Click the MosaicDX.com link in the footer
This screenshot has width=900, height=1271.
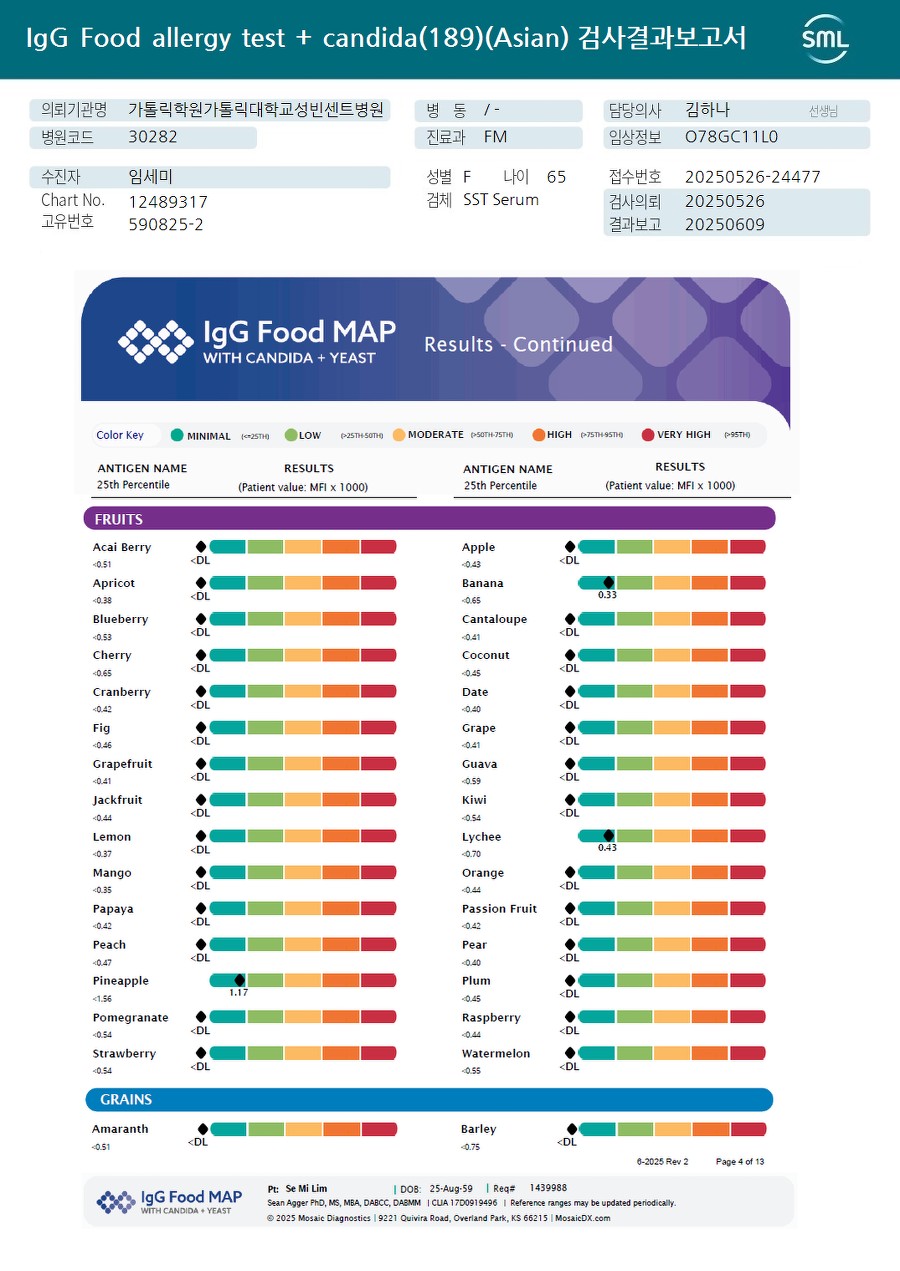tap(582, 1218)
